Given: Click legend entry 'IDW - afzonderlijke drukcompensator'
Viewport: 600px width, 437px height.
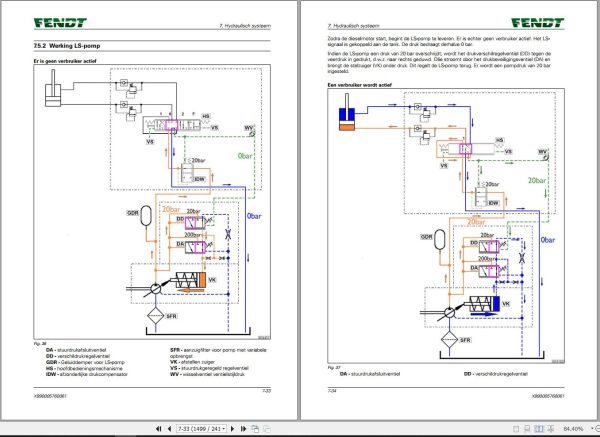Looking at the screenshot, I should pos(86,374).
